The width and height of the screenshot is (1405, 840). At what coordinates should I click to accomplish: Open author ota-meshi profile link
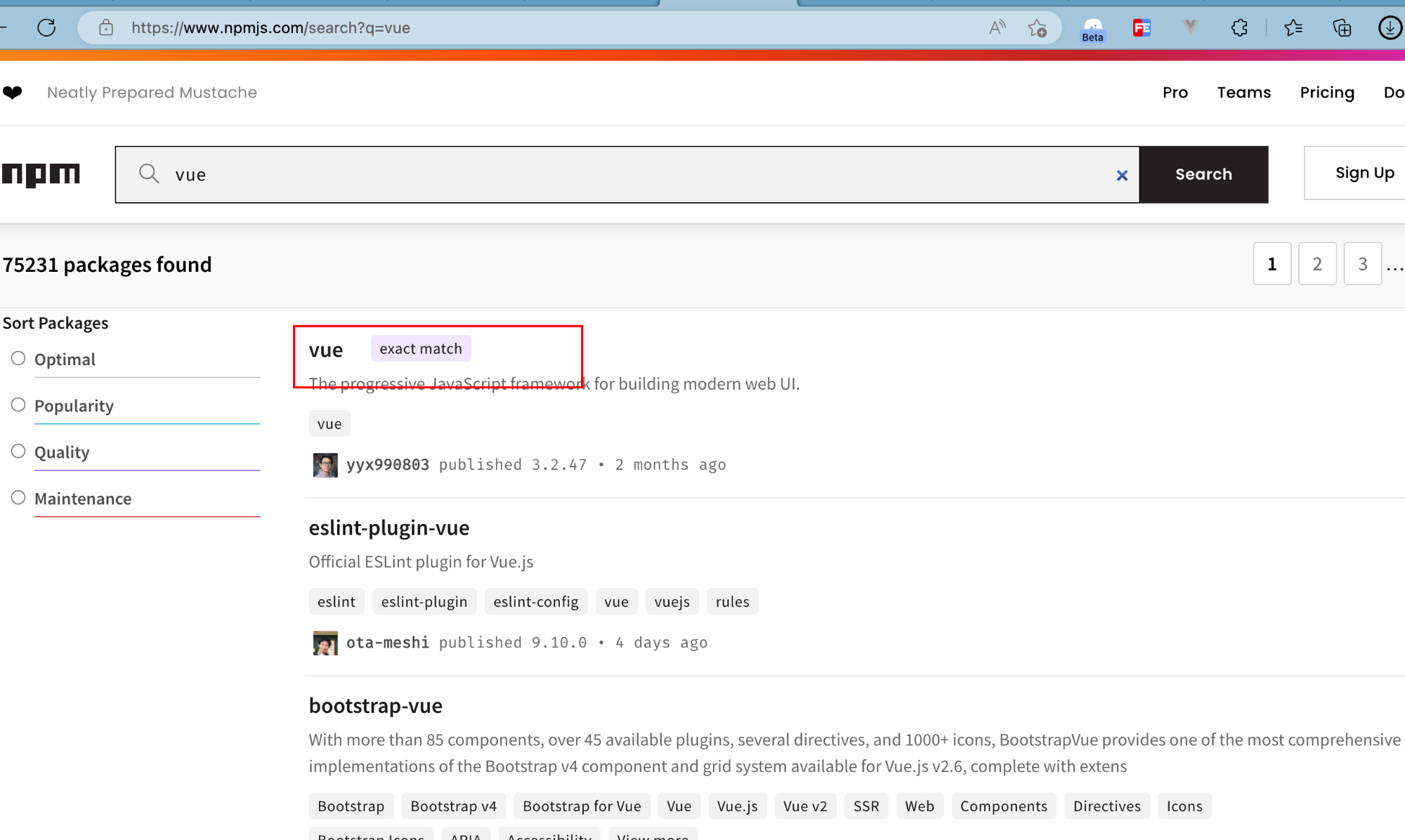[x=388, y=643]
